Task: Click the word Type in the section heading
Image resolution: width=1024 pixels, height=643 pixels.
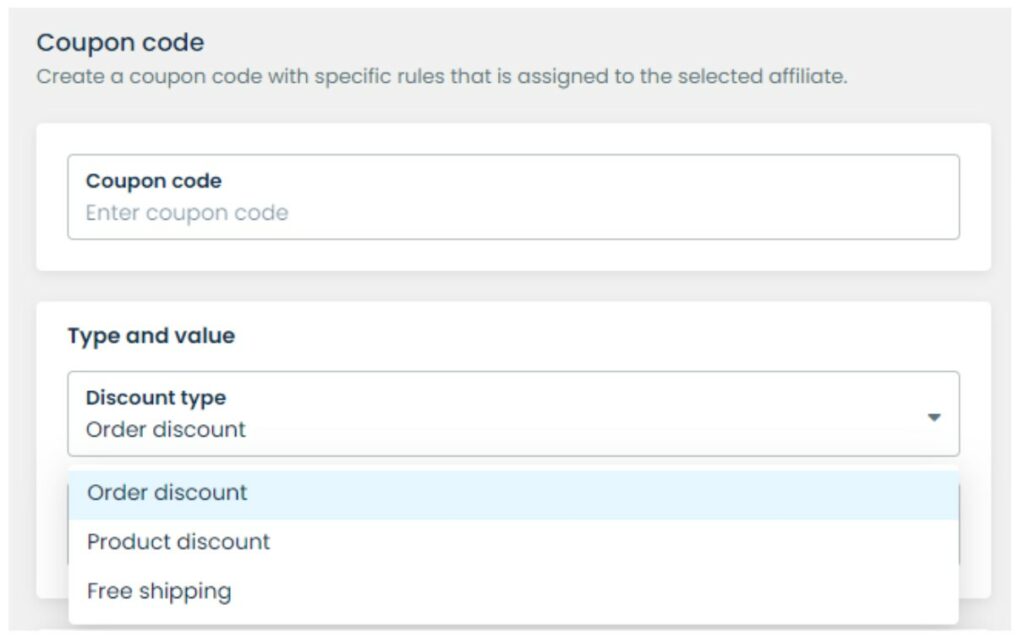Action: [92, 336]
